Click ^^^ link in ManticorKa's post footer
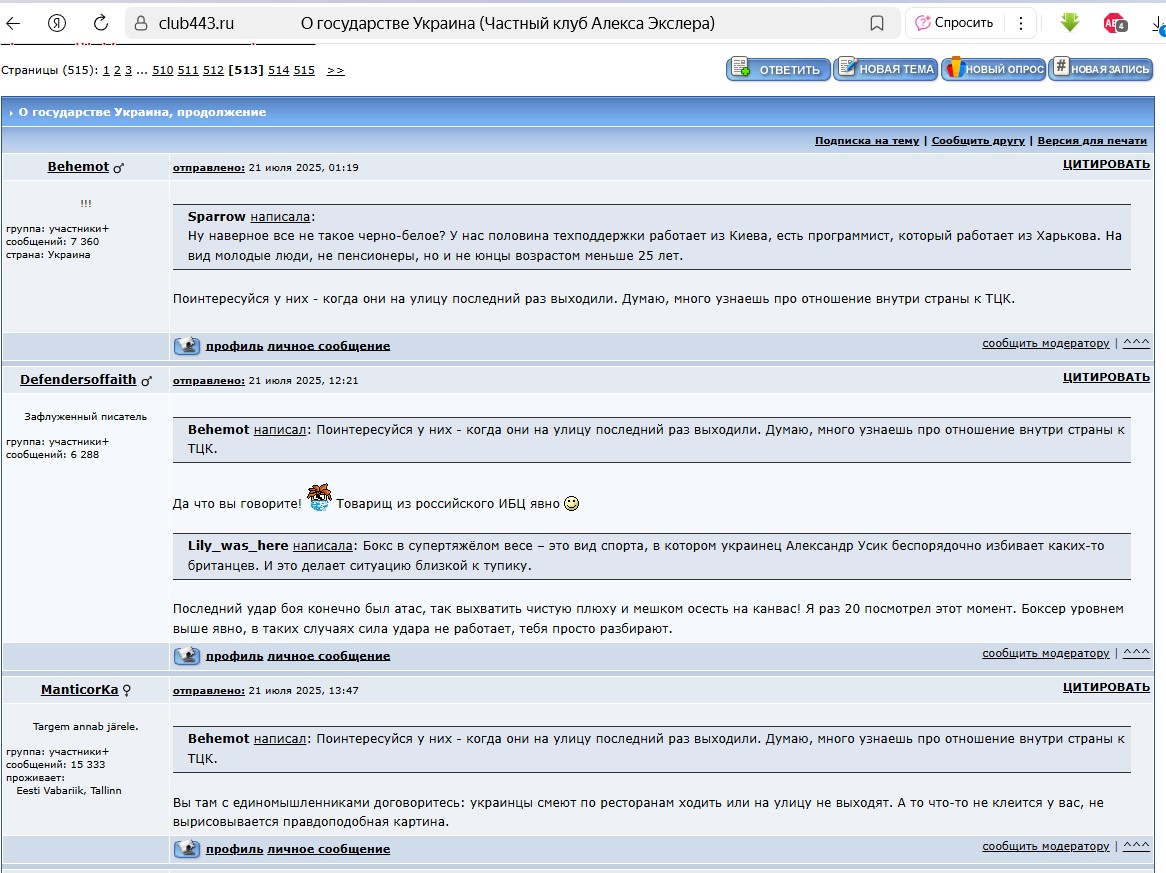Screen dimensions: 1166x873 pos(1136,846)
